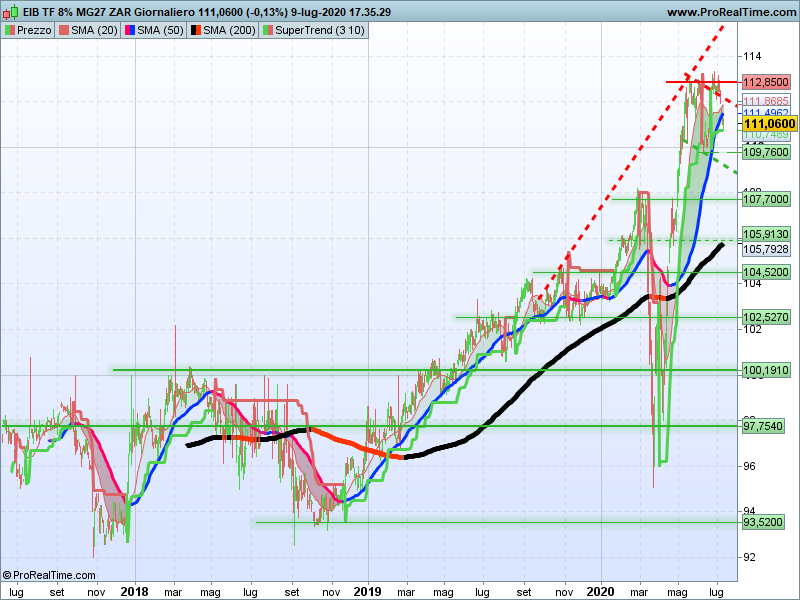Screen dimensions: 800x600
Task: Click the © ProRealTime.com copyright text
Action: [49, 575]
